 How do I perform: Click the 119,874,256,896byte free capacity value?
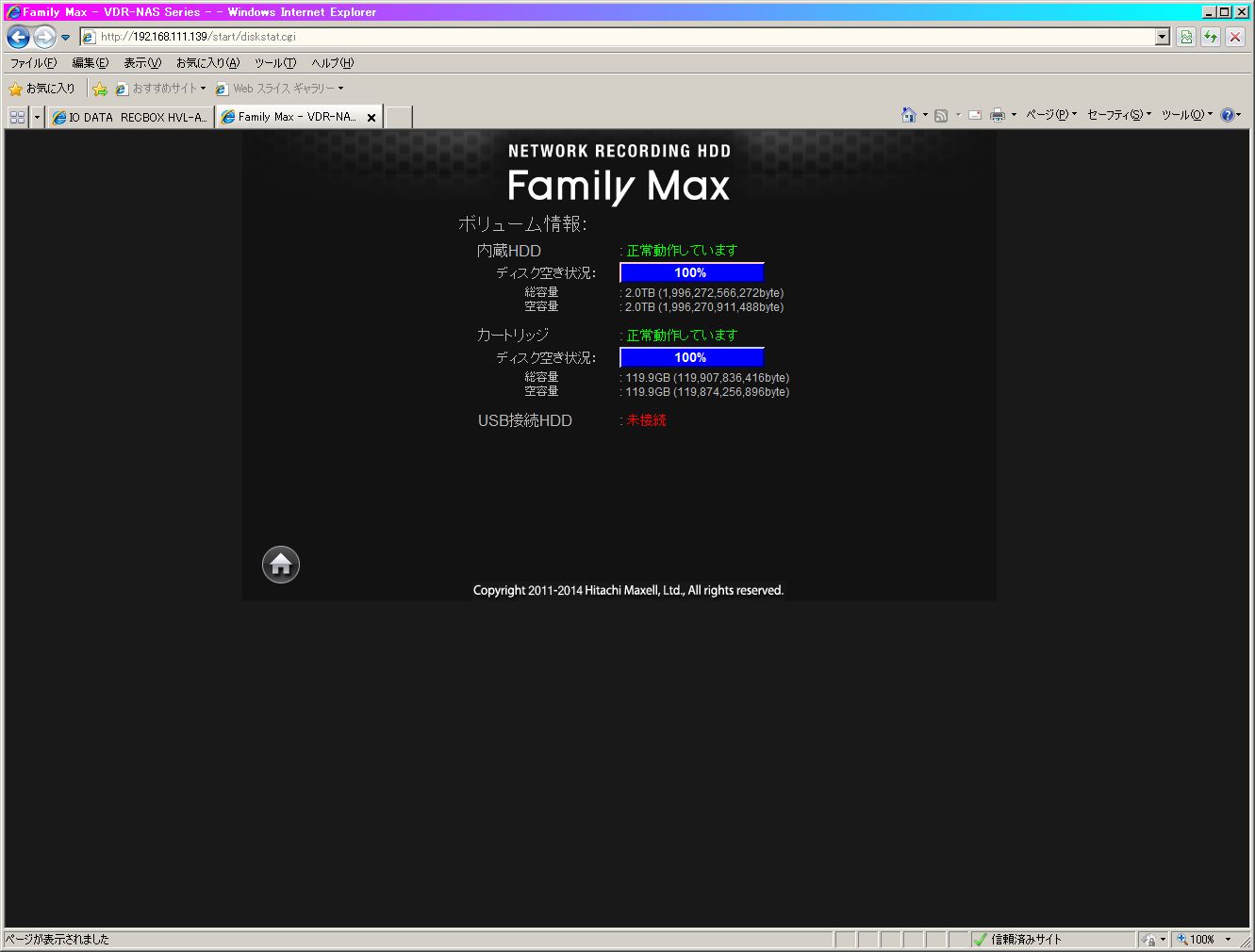coord(732,392)
